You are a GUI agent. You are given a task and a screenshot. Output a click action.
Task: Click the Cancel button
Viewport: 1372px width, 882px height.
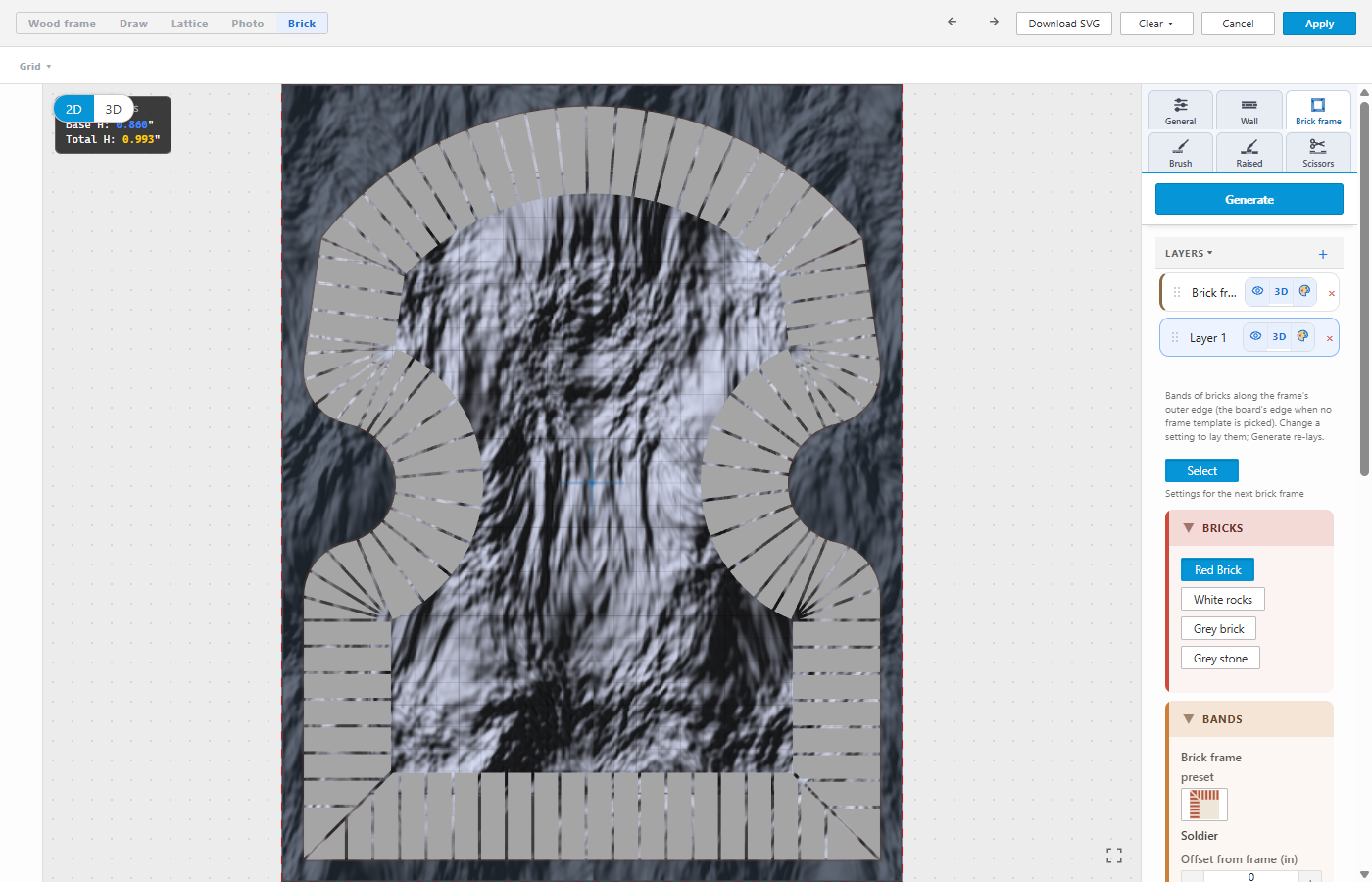click(1238, 24)
